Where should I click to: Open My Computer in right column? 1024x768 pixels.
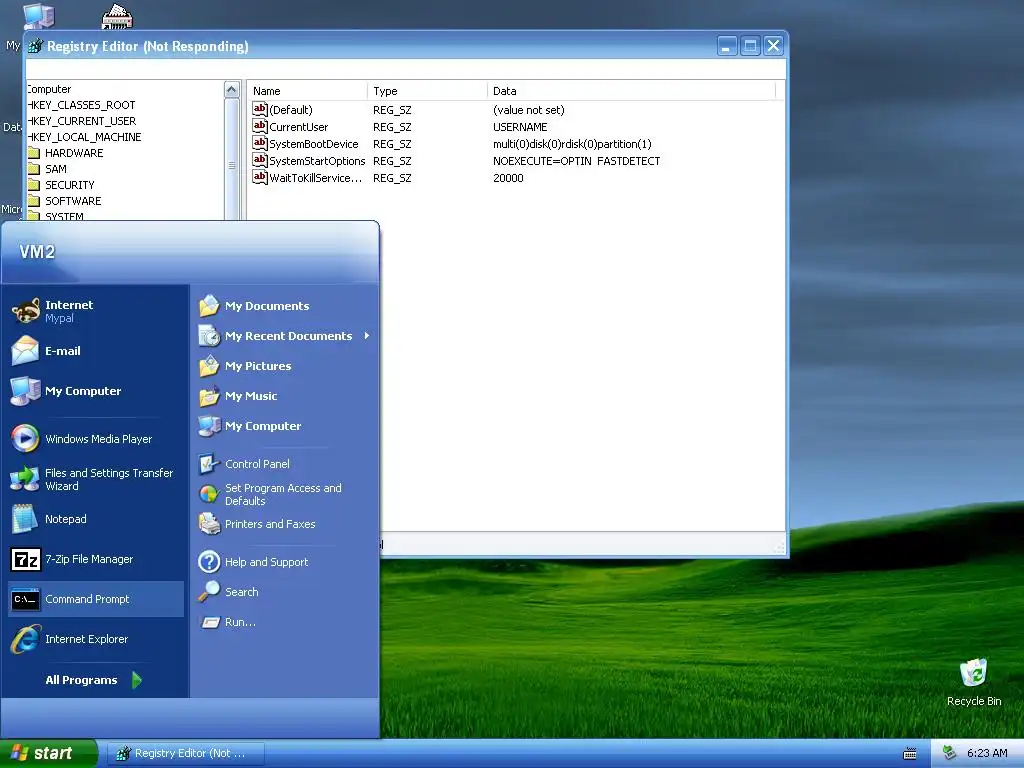coord(286,426)
